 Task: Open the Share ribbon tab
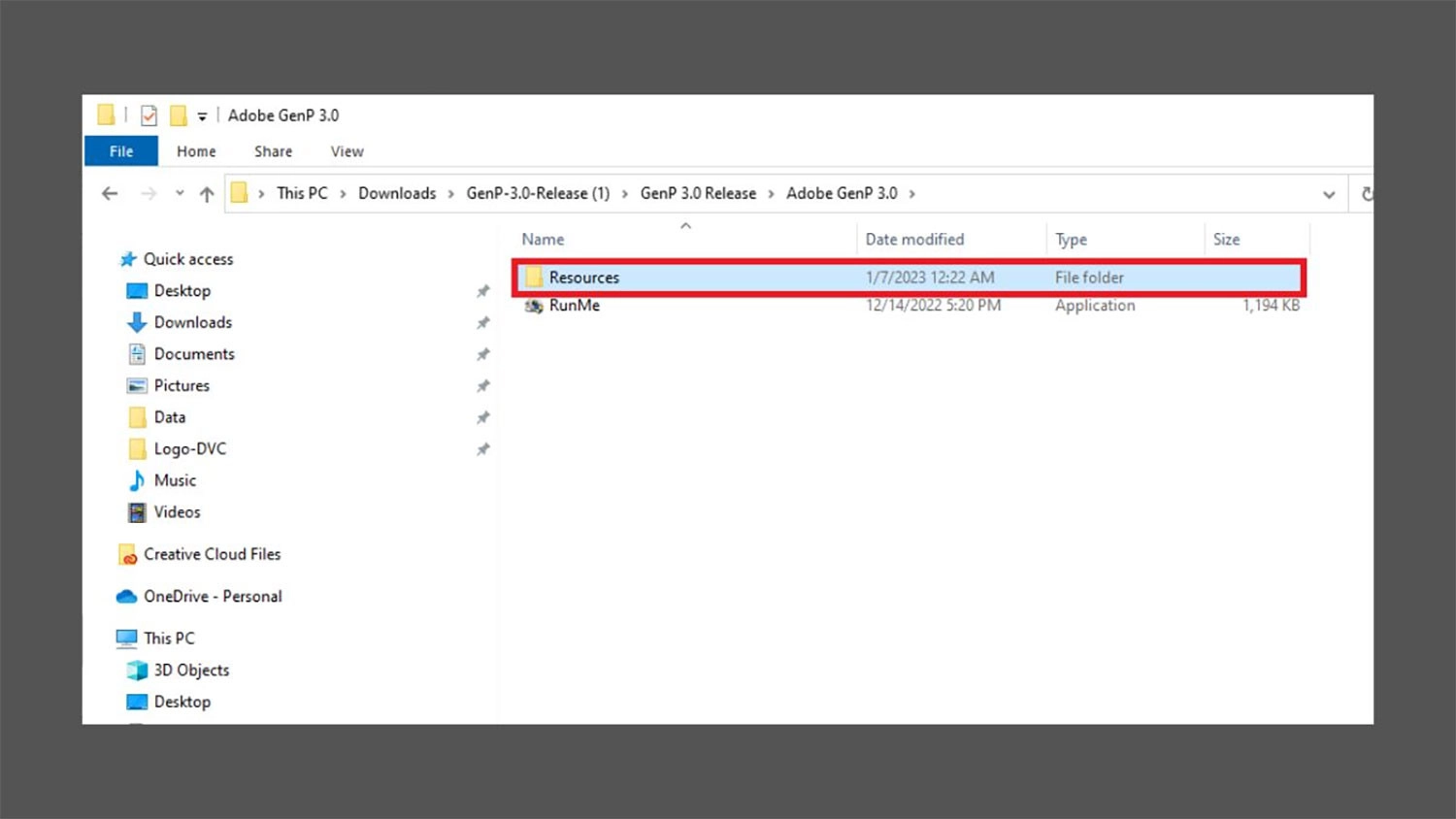pos(273,151)
